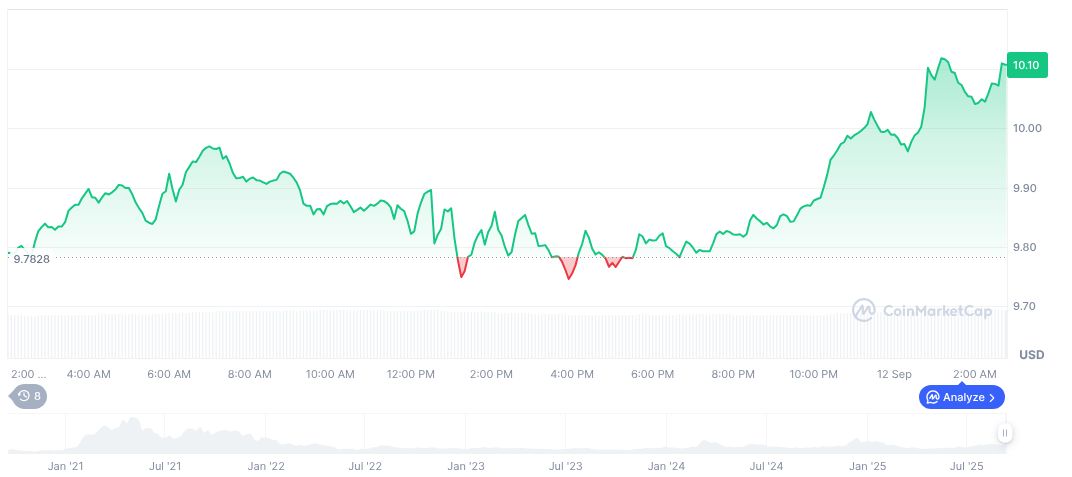The width and height of the screenshot is (1072, 477).
Task: Select Jul '23 on the range navigator
Action: (x=566, y=466)
